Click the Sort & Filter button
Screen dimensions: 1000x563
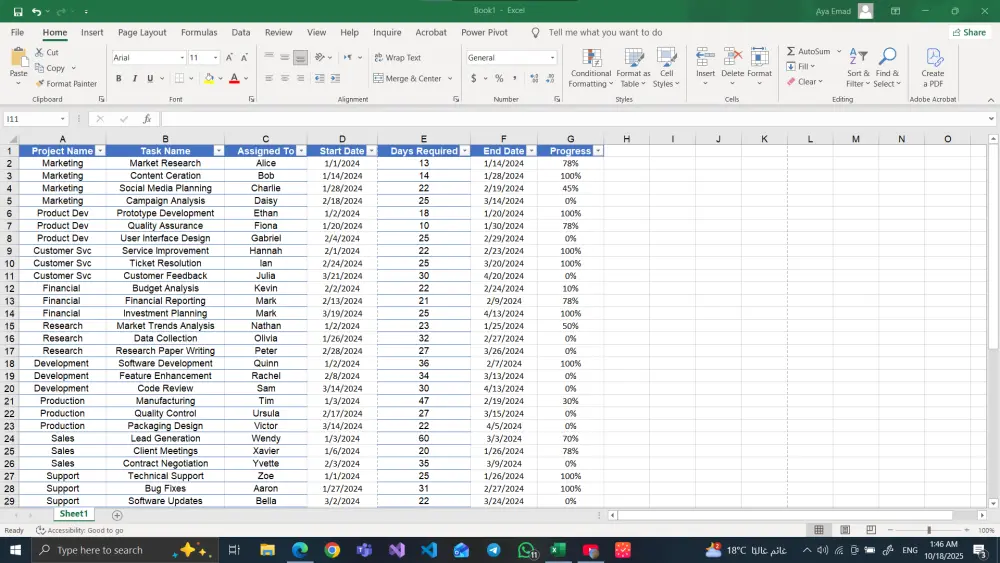coord(858,68)
